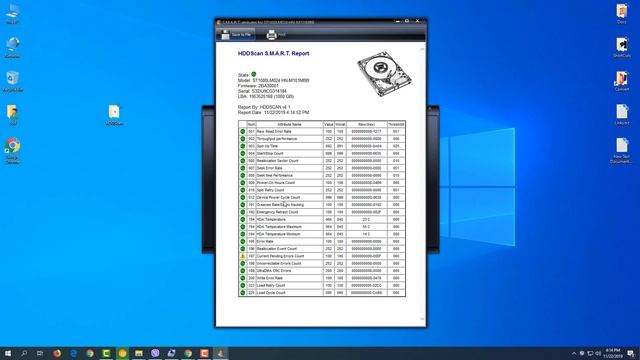Click the Threshold column header
This screenshot has width=640, height=360.
[x=396, y=124]
